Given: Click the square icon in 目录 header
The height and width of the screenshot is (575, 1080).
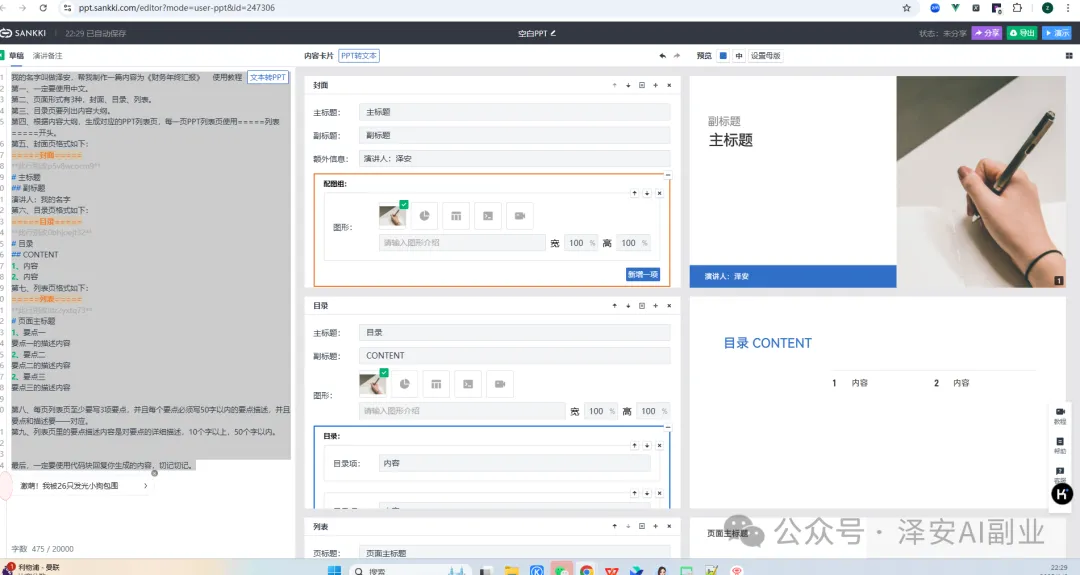Looking at the screenshot, I should [642, 306].
